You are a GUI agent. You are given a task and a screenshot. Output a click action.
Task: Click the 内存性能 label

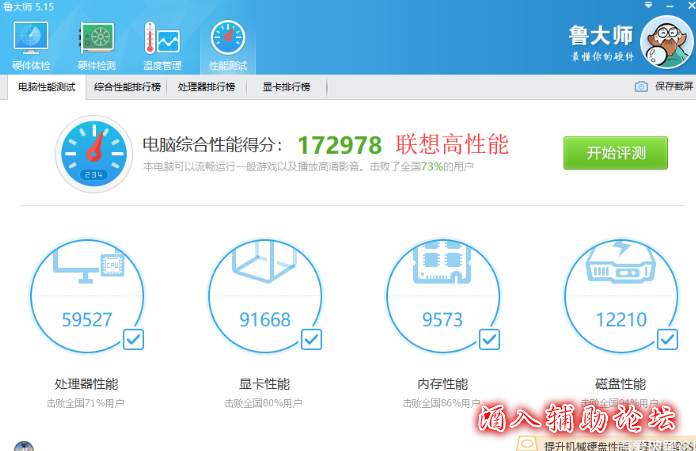pos(443,384)
